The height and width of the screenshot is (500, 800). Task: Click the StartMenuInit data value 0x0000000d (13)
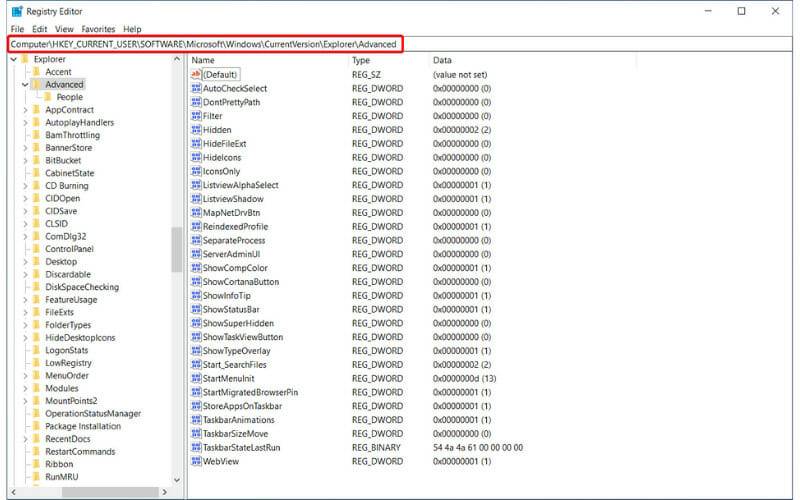[464, 378]
